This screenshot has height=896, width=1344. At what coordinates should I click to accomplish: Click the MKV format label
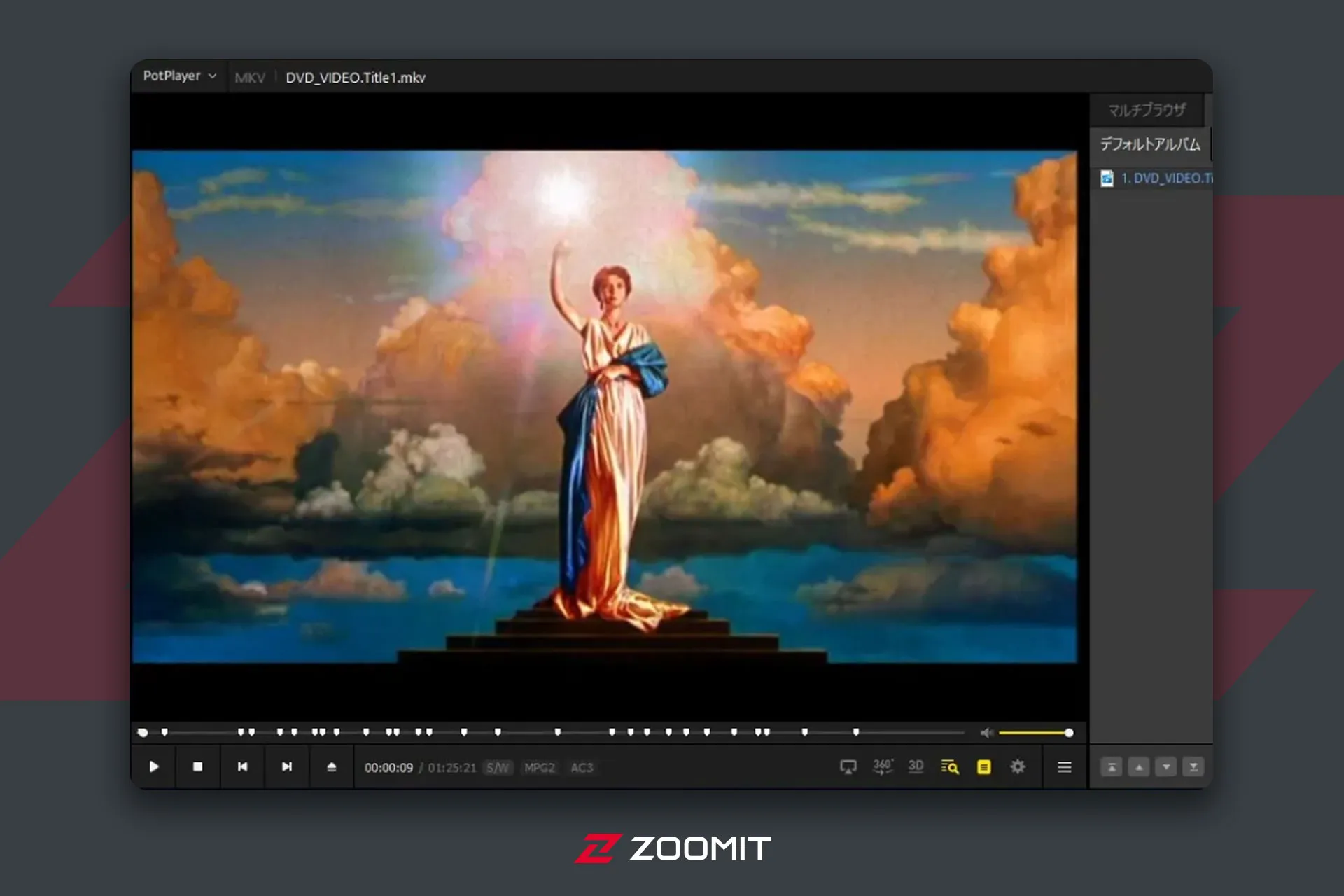(250, 78)
